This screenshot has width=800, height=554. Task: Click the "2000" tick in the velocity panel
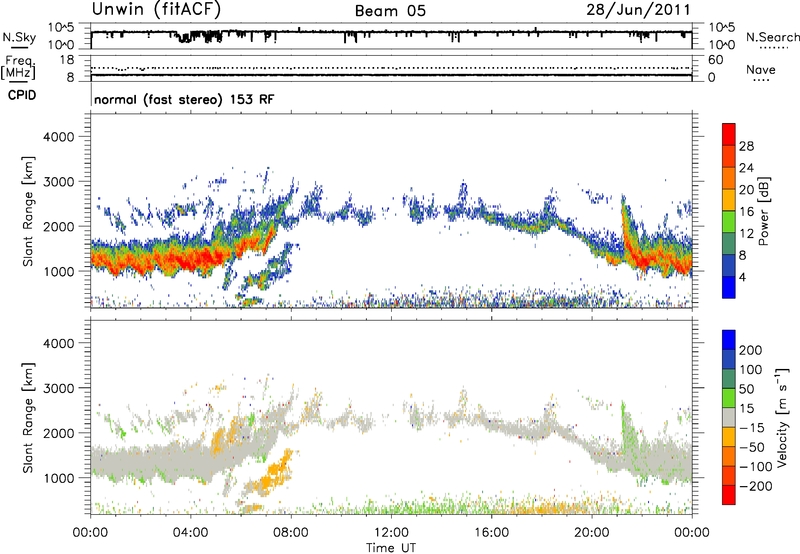point(58,433)
